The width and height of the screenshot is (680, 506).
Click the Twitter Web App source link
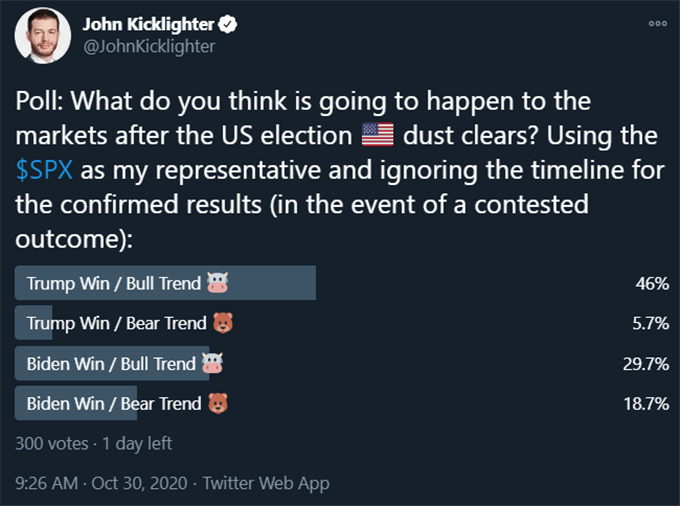point(266,483)
